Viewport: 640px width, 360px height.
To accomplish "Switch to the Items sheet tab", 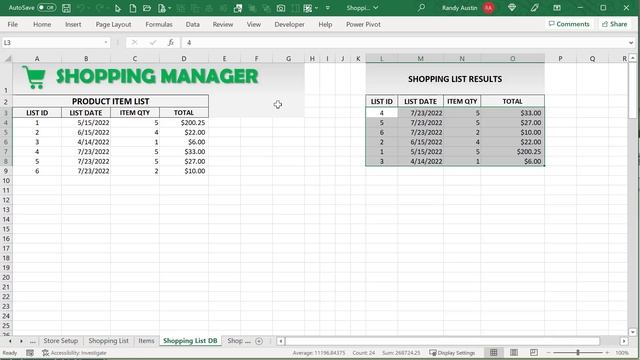I will [146, 341].
